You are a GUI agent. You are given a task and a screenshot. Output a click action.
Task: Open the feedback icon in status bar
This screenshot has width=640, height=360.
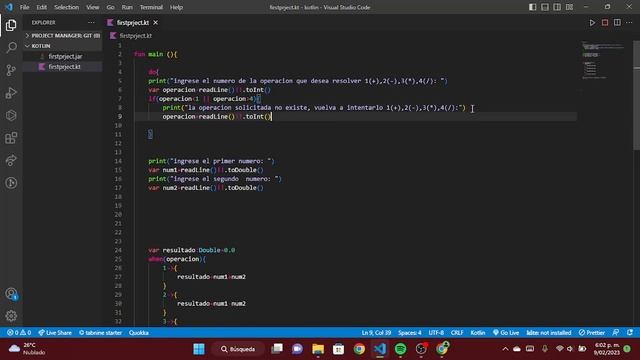[x=616, y=333]
